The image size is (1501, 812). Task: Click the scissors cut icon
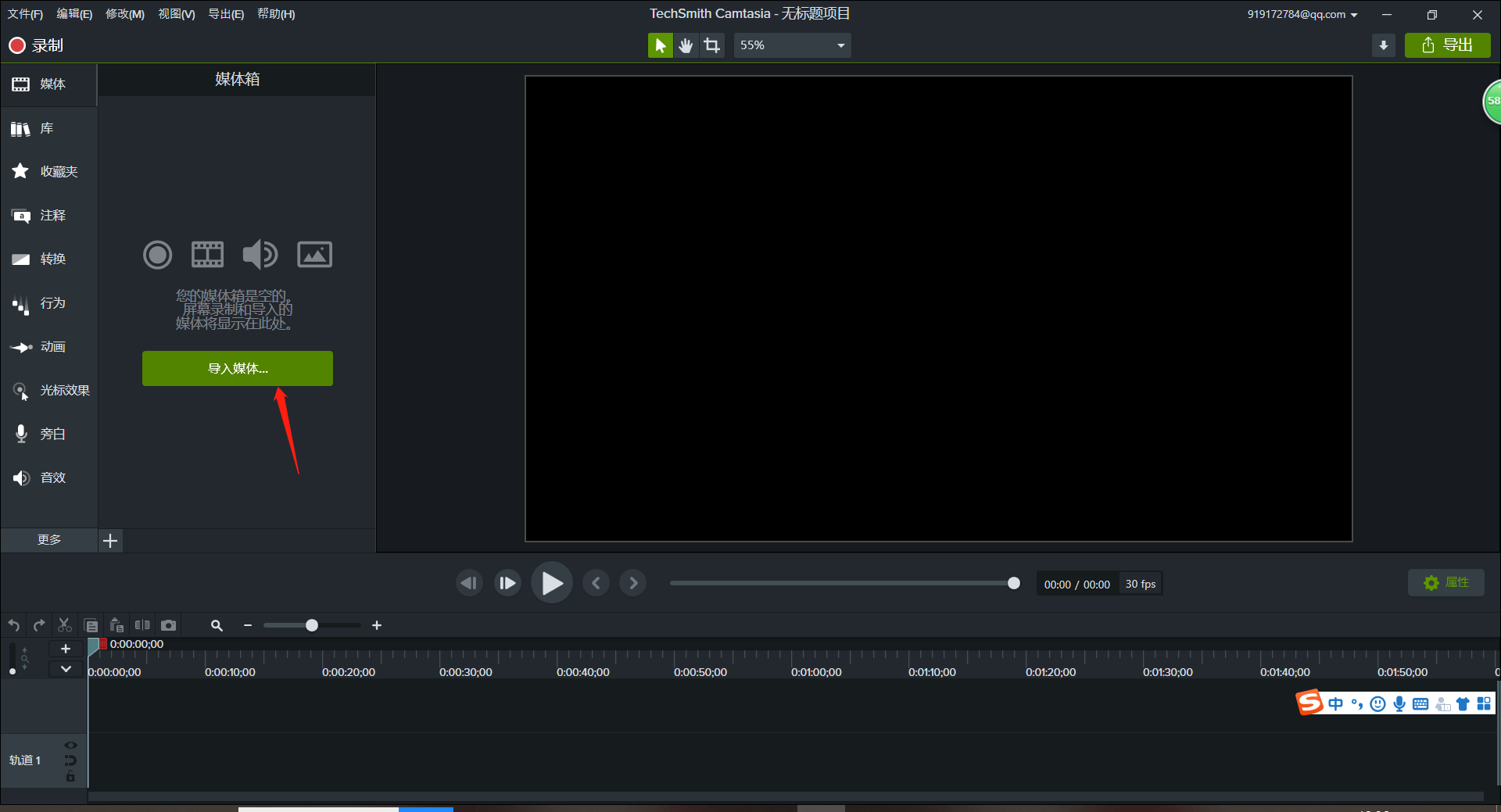(x=65, y=625)
